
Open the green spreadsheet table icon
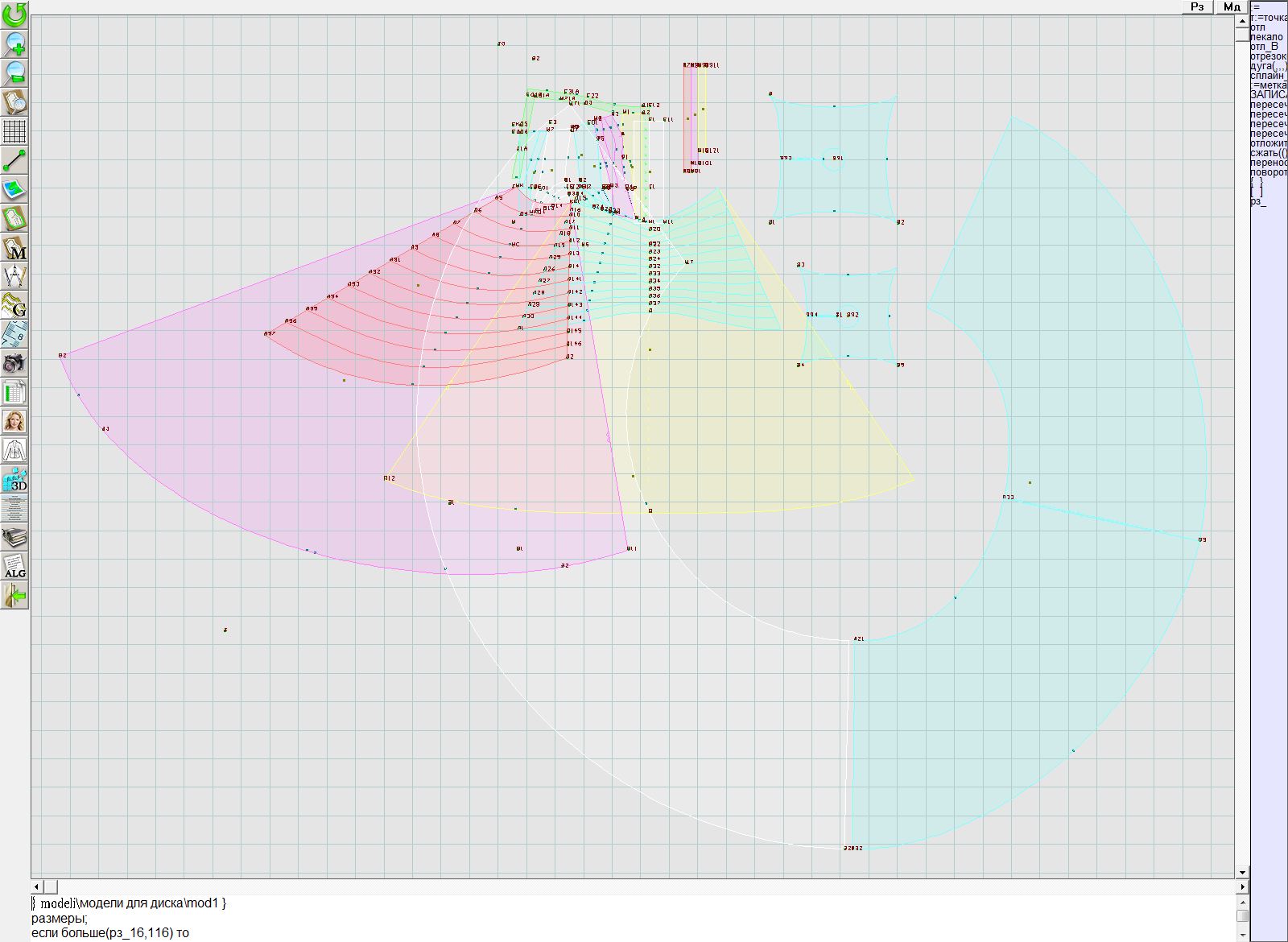point(14,393)
